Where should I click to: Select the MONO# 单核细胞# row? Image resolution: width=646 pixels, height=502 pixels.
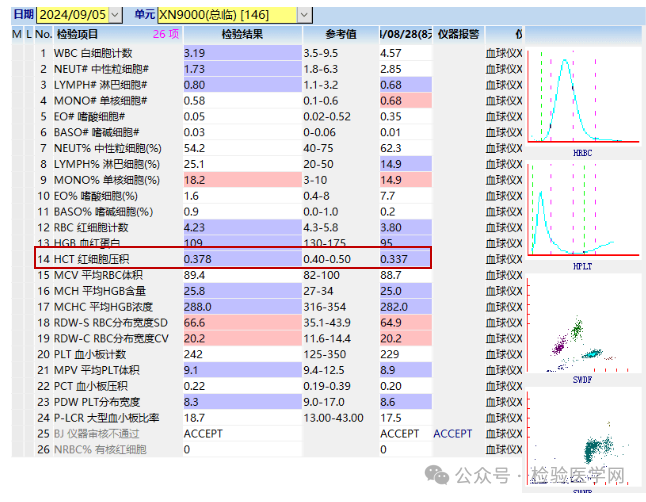click(268, 101)
